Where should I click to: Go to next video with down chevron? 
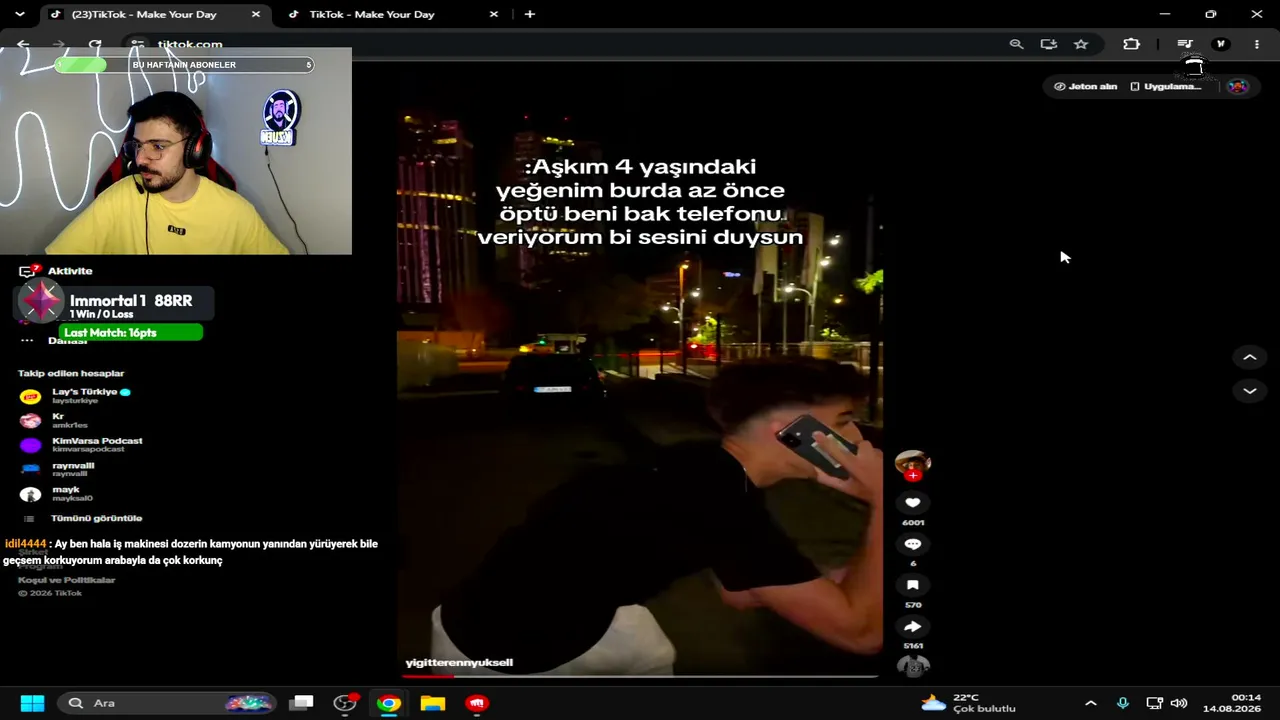1249,391
